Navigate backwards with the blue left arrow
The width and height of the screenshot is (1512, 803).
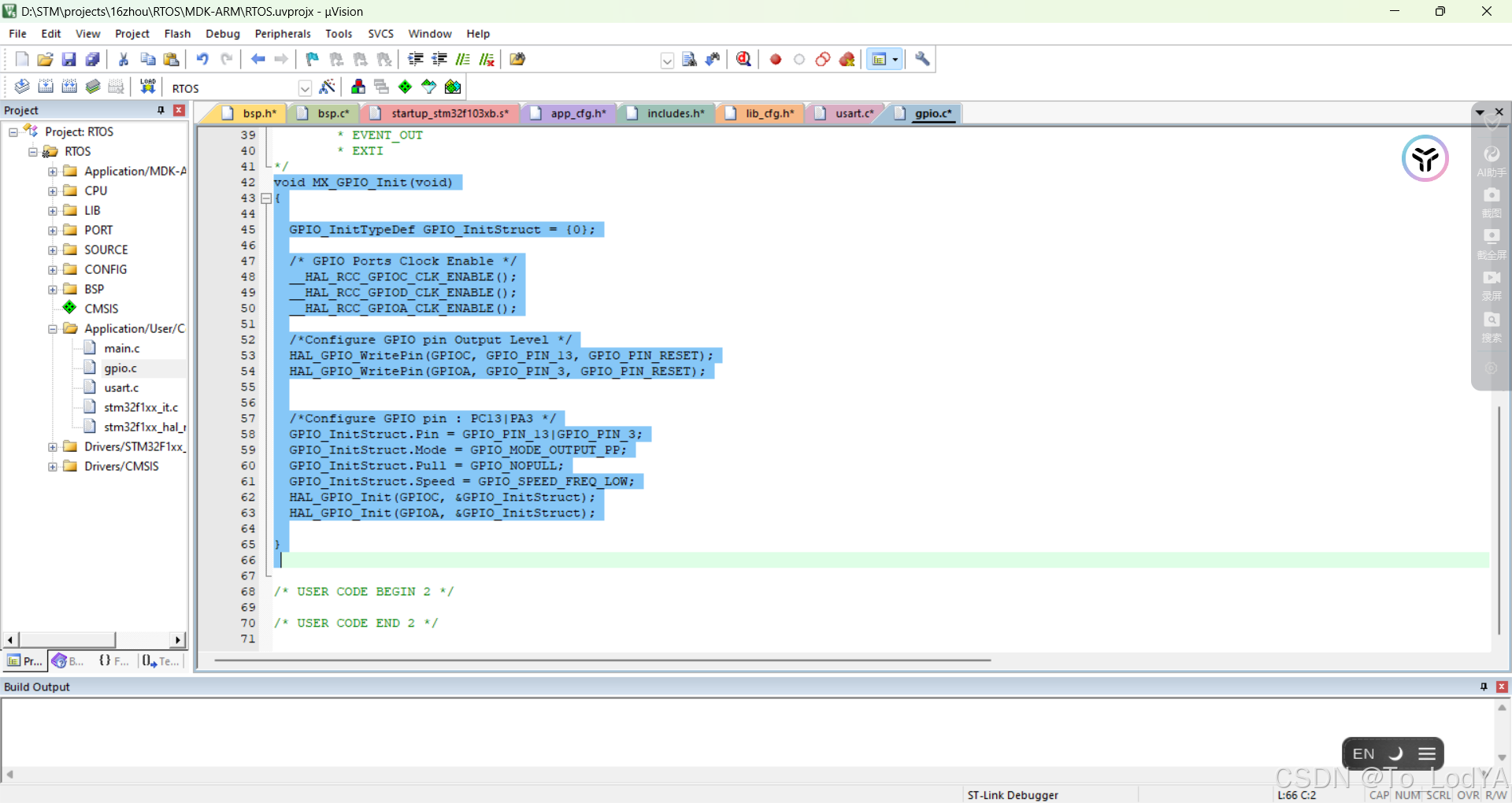(x=258, y=59)
